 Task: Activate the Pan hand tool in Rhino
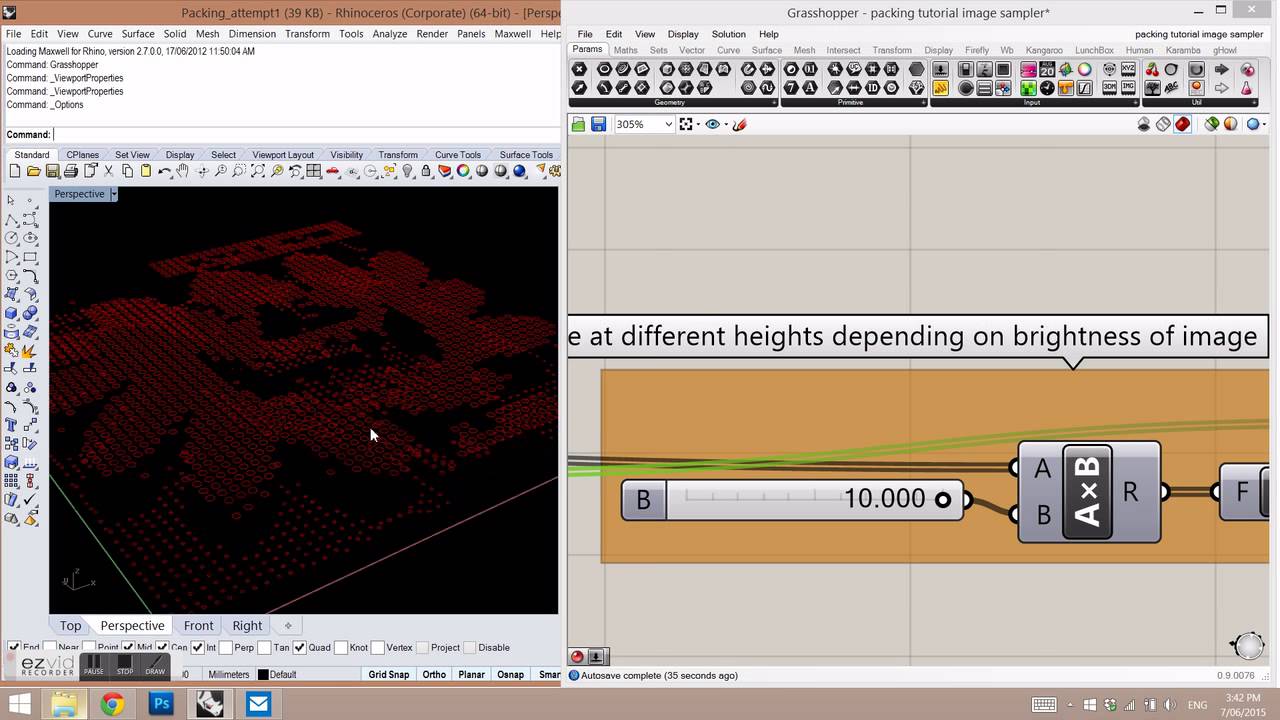[183, 171]
